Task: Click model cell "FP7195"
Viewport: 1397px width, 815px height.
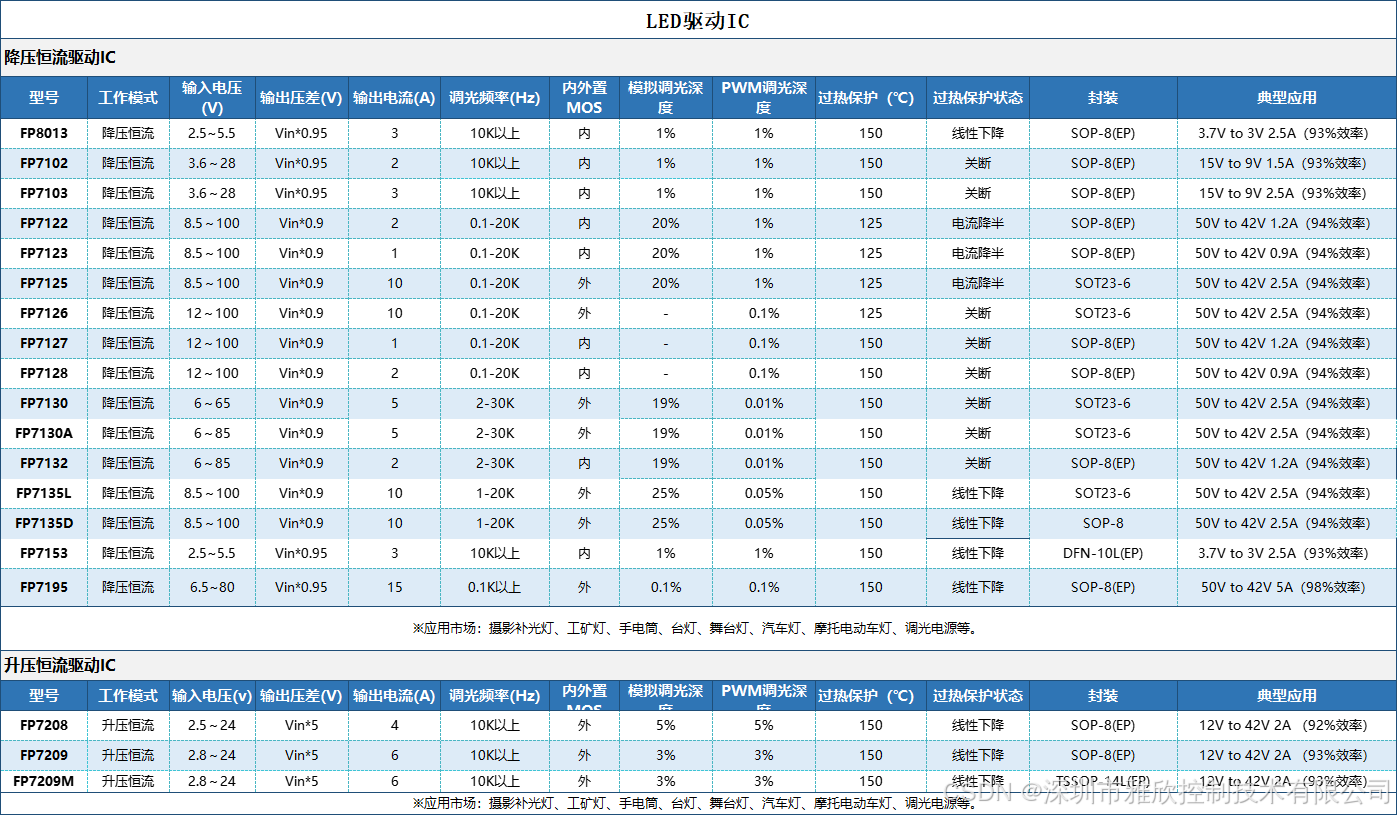Action: click(x=44, y=587)
